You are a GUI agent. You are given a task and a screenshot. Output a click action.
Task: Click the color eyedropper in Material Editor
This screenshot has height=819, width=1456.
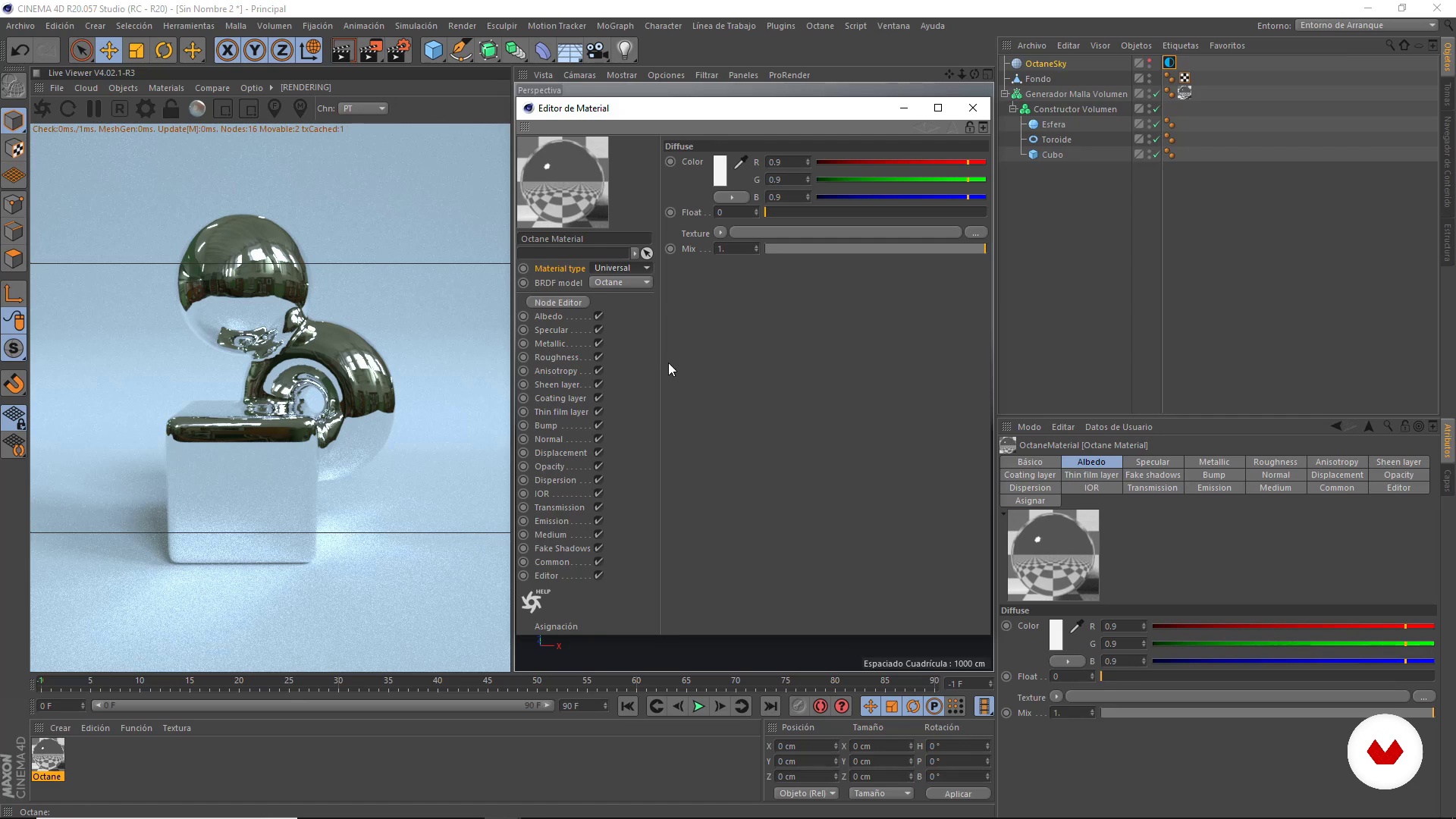click(x=740, y=162)
